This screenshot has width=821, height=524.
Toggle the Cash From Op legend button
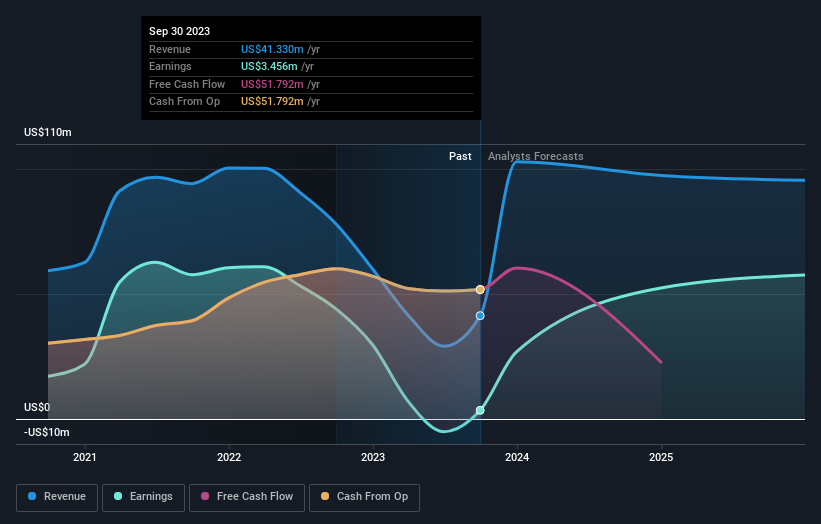click(364, 497)
